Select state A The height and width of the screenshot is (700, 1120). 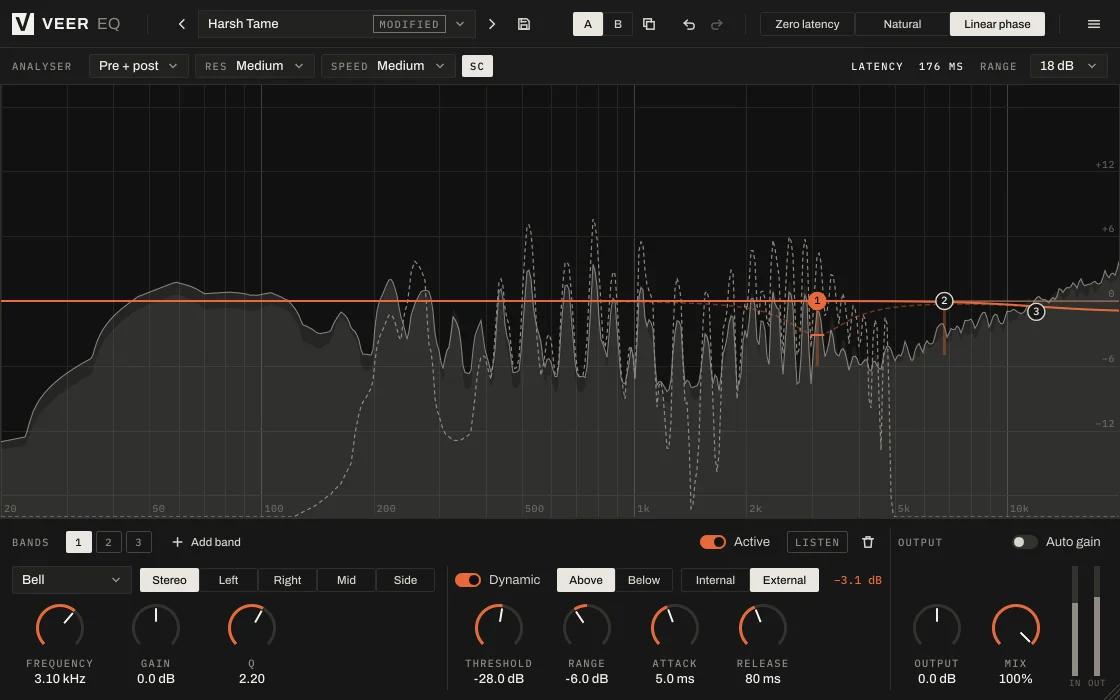click(588, 24)
